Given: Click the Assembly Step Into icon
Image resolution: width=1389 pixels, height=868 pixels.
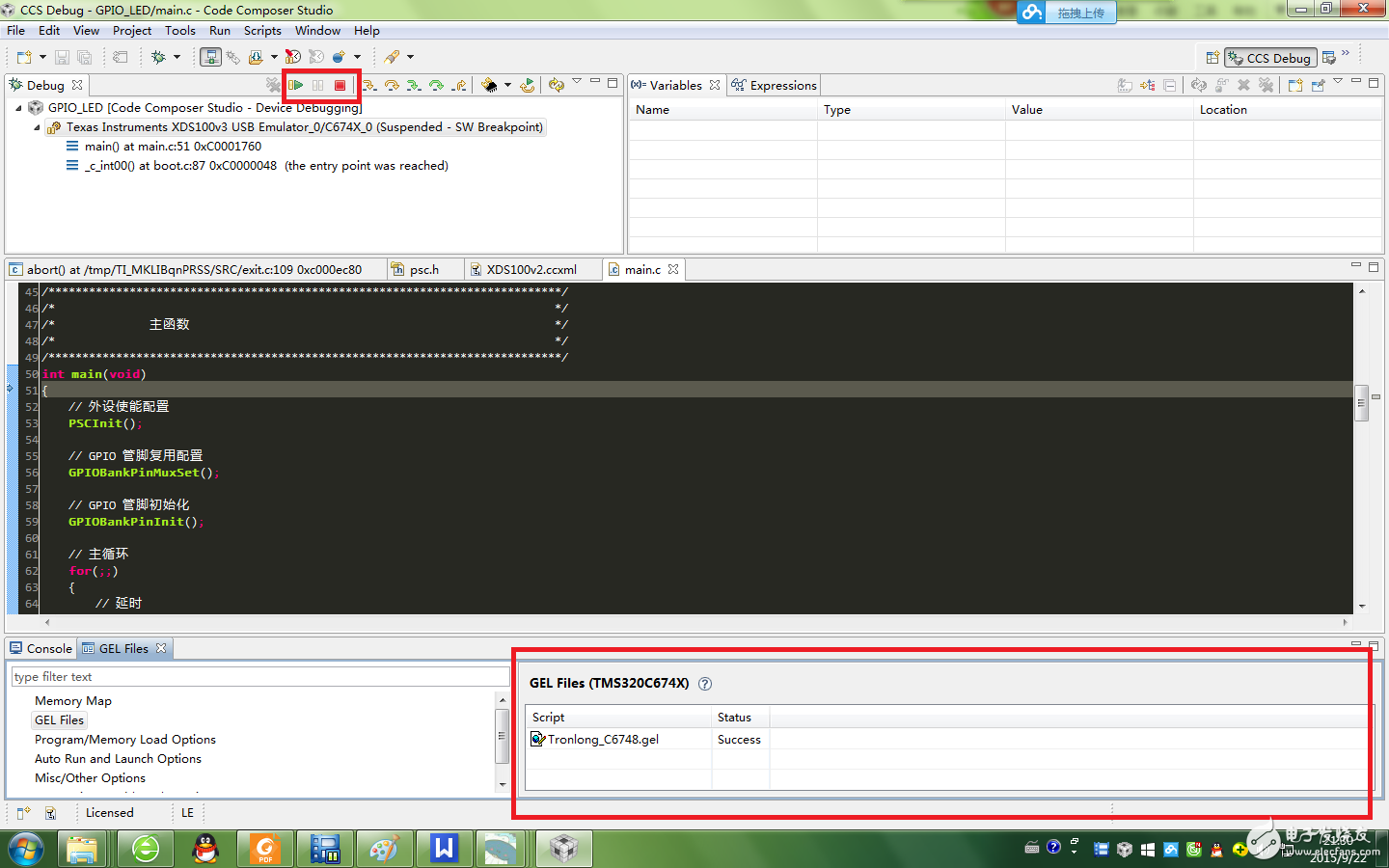Looking at the screenshot, I should point(414,85).
